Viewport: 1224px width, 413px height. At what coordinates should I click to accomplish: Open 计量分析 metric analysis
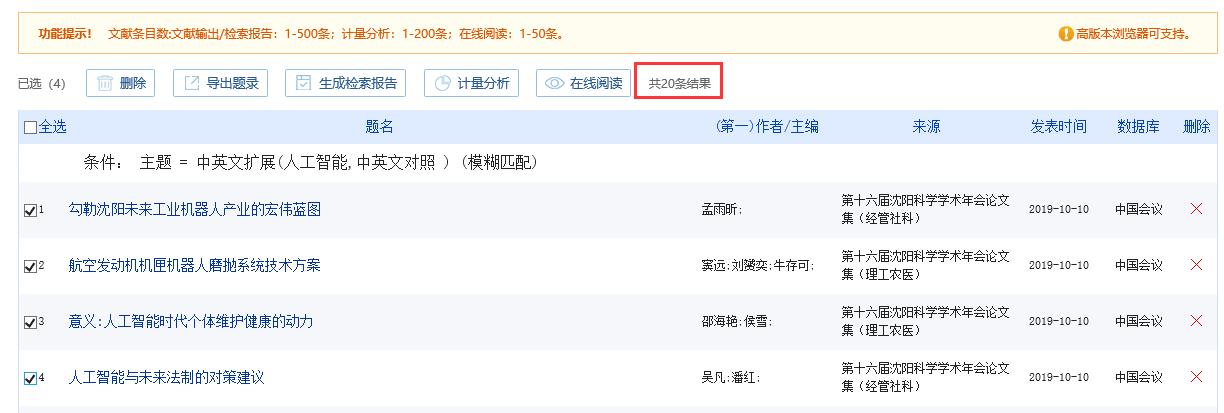click(x=471, y=83)
